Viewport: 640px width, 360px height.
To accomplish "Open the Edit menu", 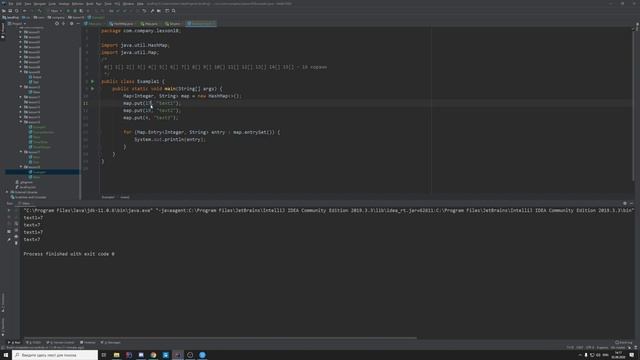I will (18, 4).
